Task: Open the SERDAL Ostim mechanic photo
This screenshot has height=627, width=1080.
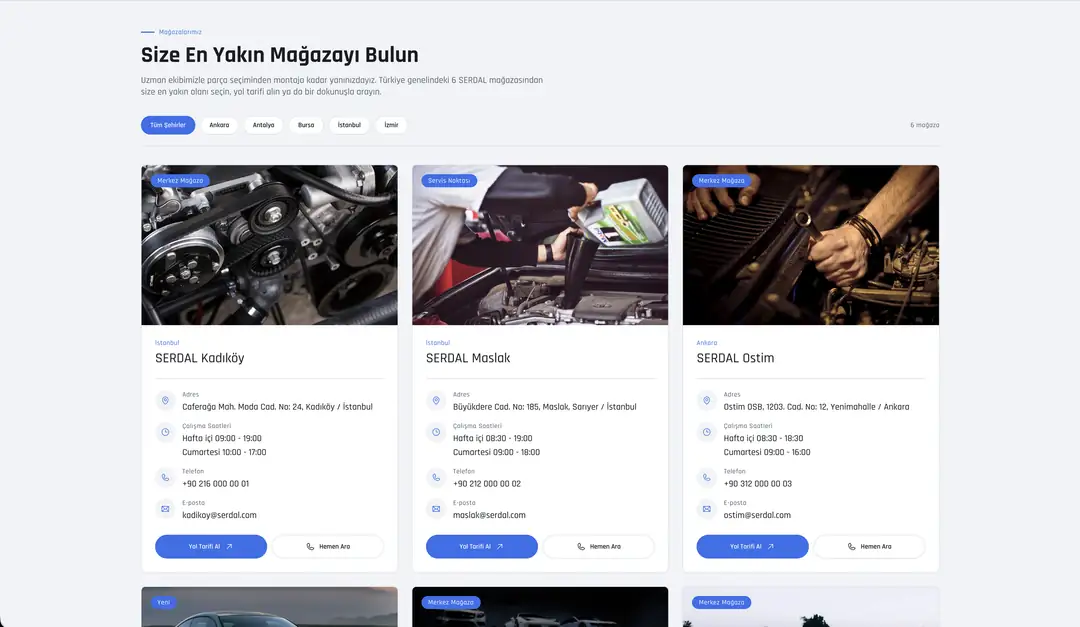Action: point(811,245)
